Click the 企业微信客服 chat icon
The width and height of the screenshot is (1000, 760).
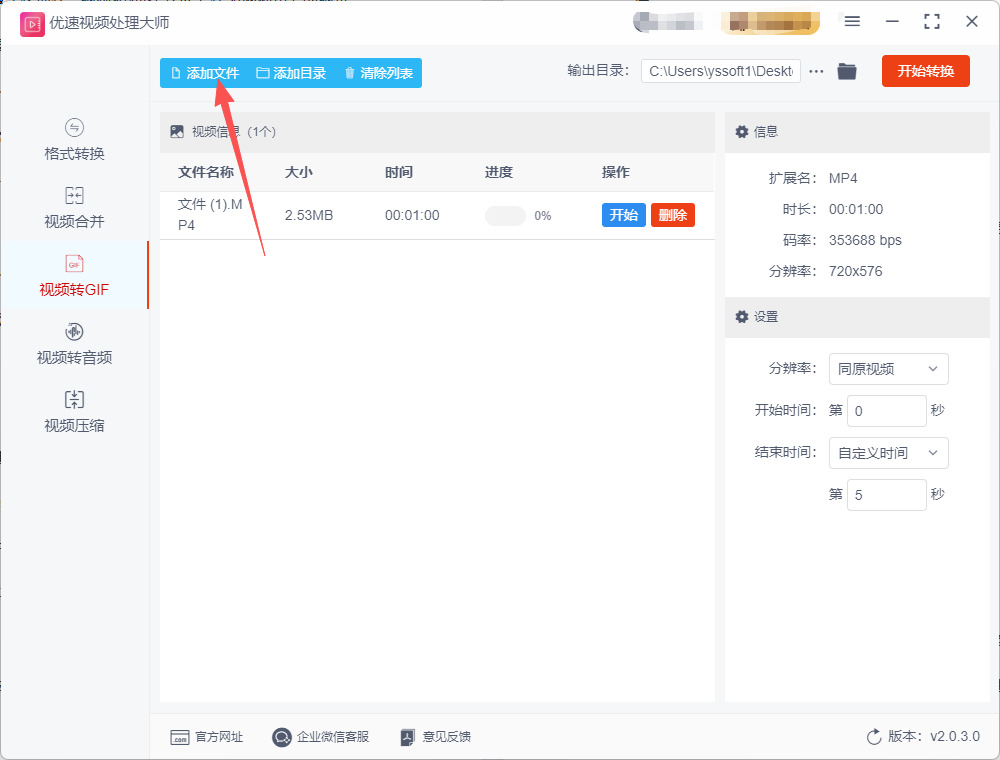pos(281,737)
